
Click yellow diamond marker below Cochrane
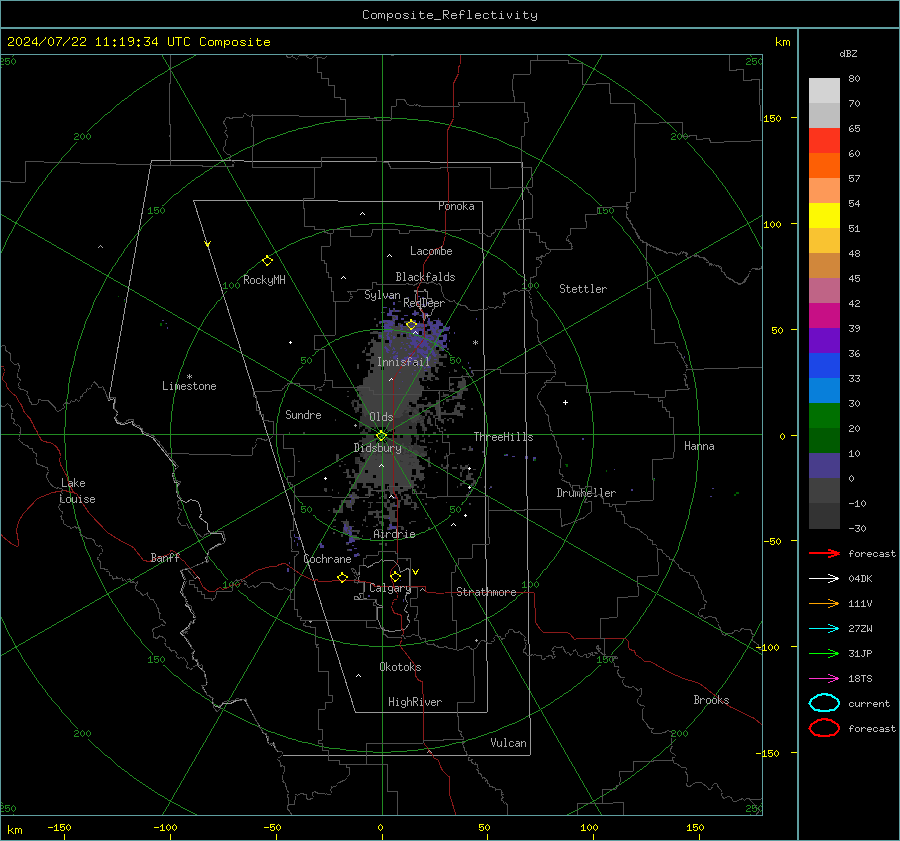(x=342, y=577)
